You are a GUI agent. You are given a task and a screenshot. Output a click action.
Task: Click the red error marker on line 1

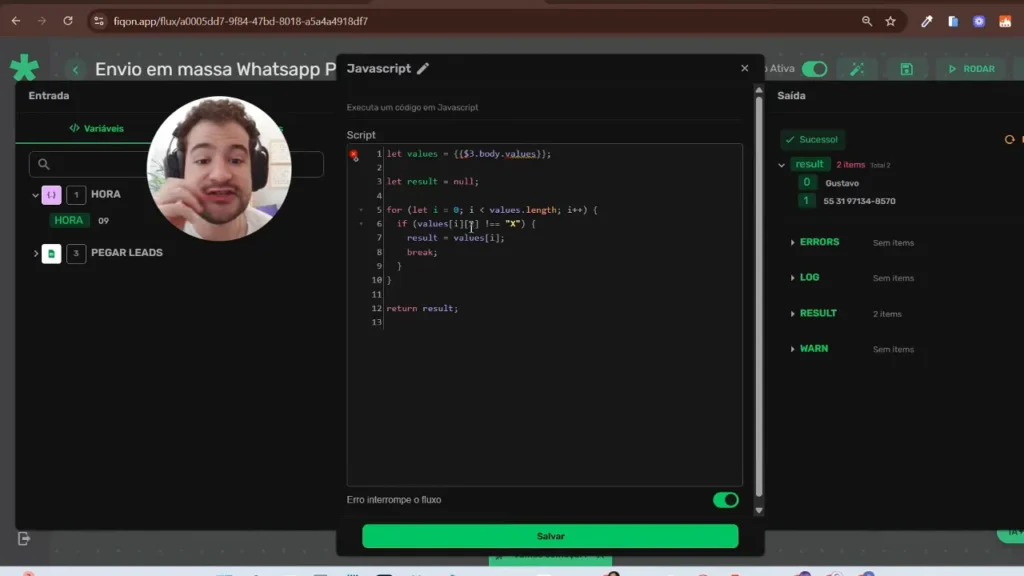pos(354,155)
